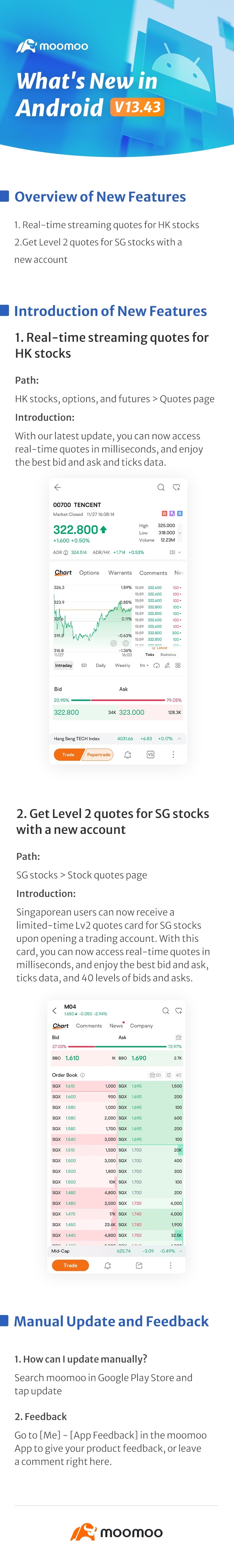Tap the back arrow on the TENCENT quote page
Screen dimensions: 234x1568
pos(57,487)
